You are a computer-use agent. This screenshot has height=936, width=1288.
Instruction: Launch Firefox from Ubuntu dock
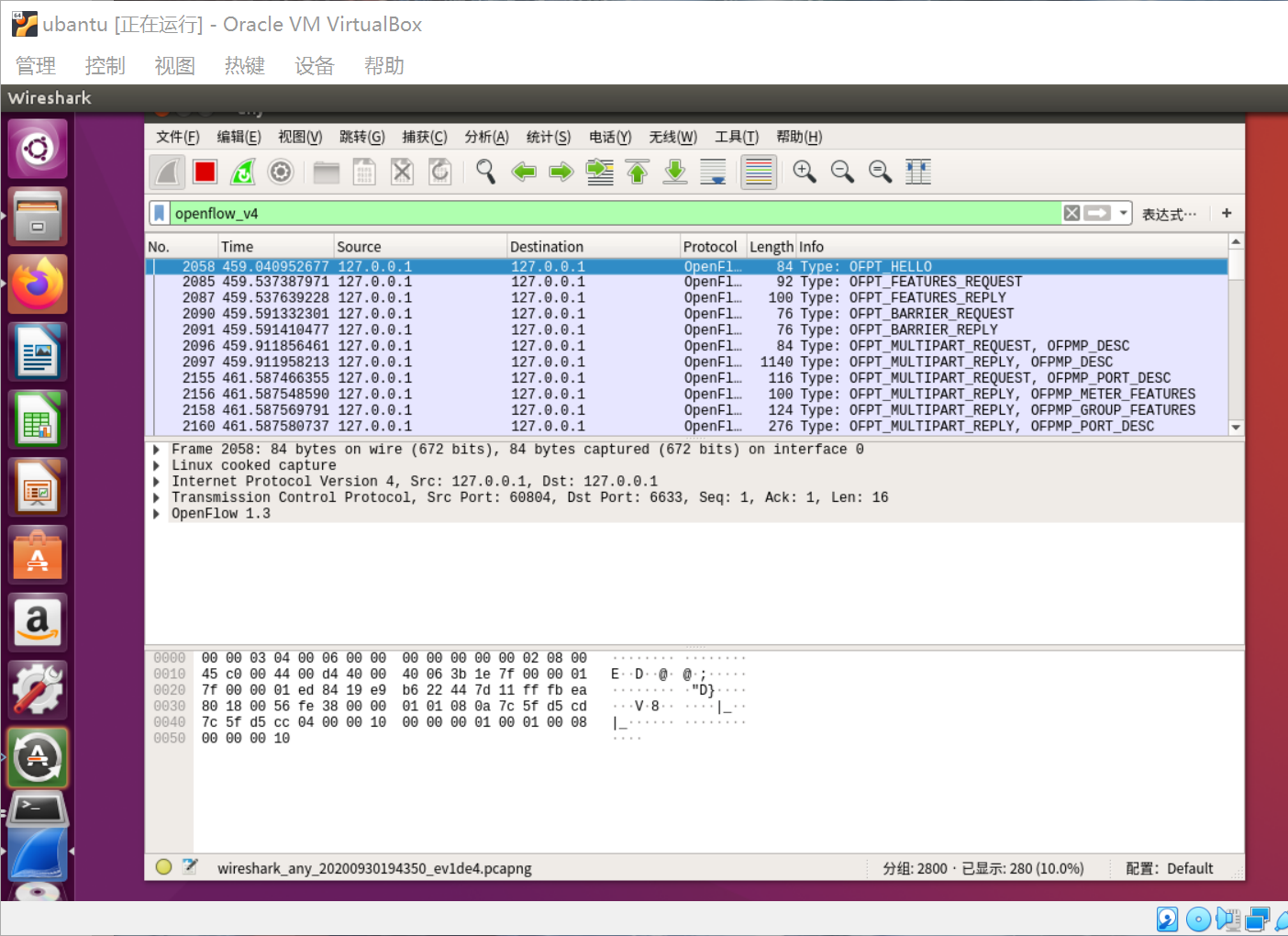tap(38, 284)
